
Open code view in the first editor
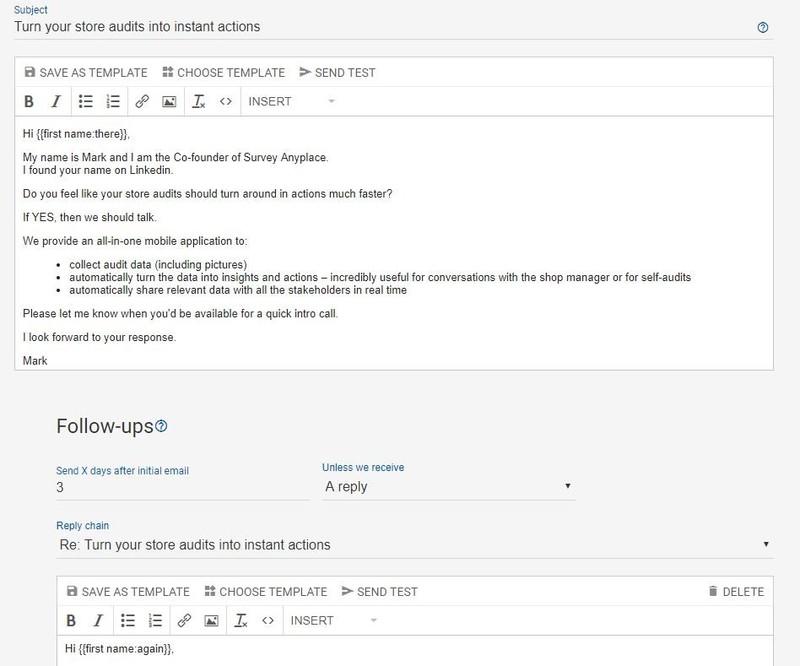225,101
